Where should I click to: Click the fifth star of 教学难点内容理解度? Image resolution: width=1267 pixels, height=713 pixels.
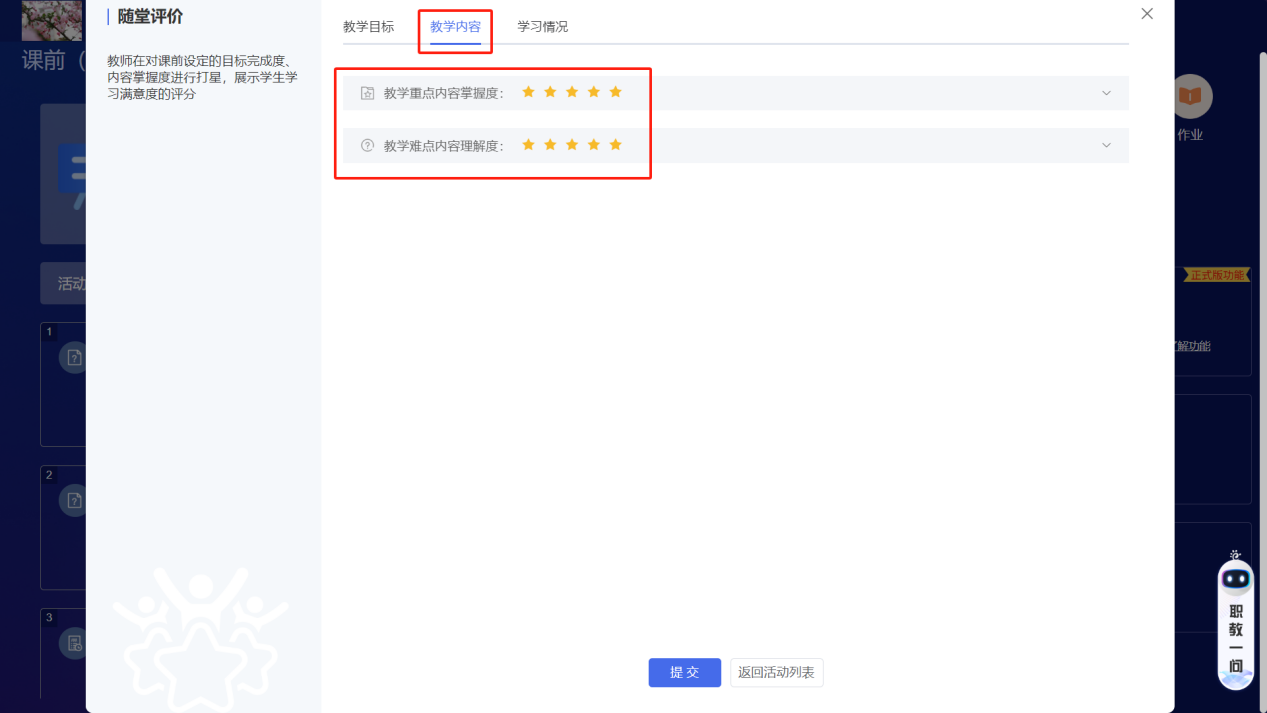coord(615,144)
